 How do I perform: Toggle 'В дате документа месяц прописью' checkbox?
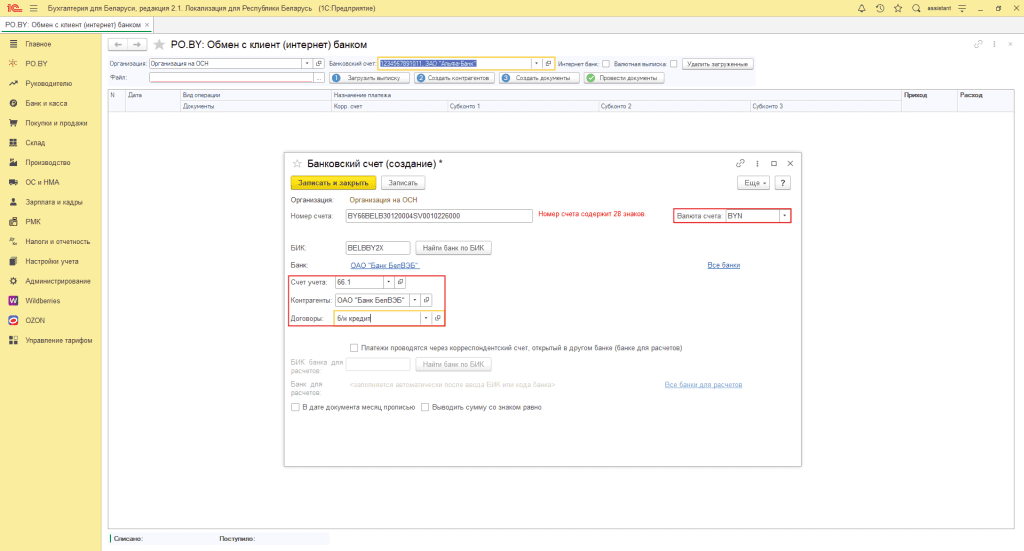[x=294, y=407]
